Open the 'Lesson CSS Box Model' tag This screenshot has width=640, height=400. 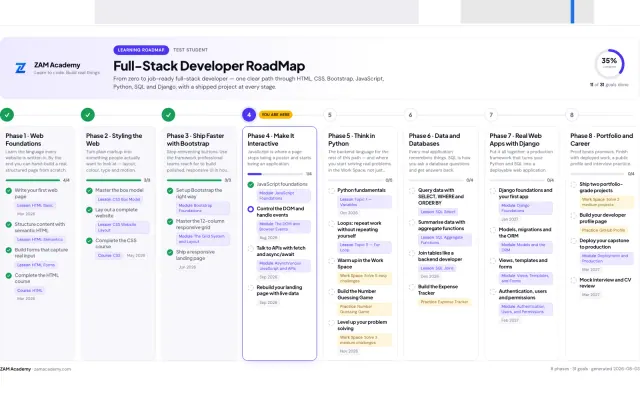pyautogui.click(x=119, y=200)
